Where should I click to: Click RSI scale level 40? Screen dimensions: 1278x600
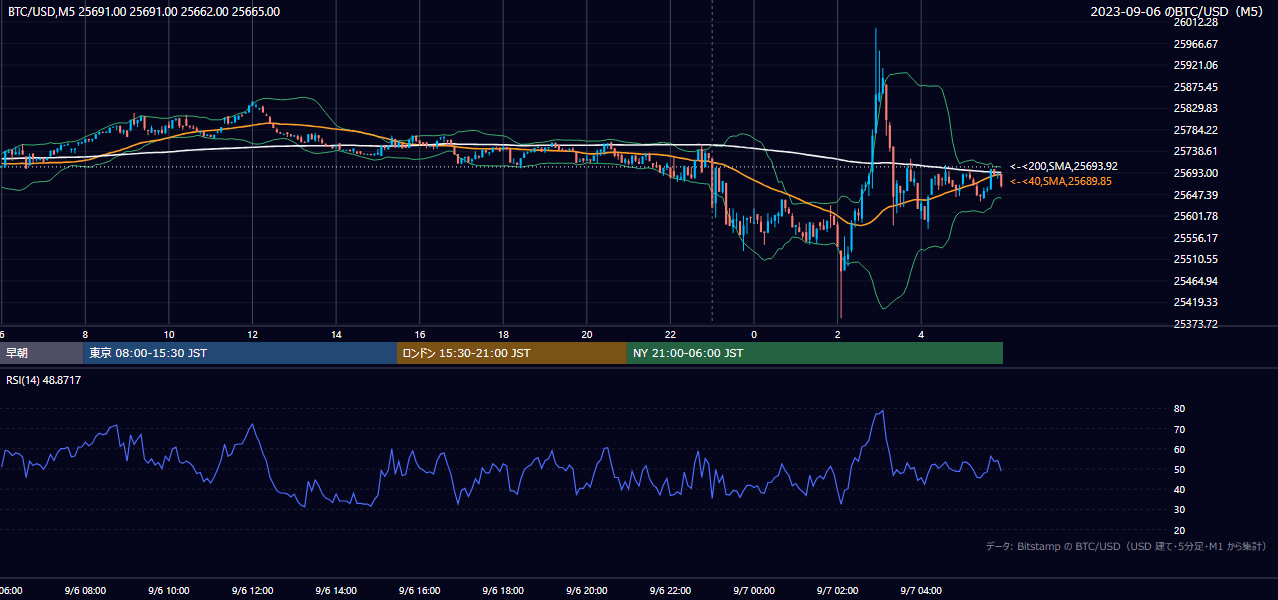point(1179,489)
